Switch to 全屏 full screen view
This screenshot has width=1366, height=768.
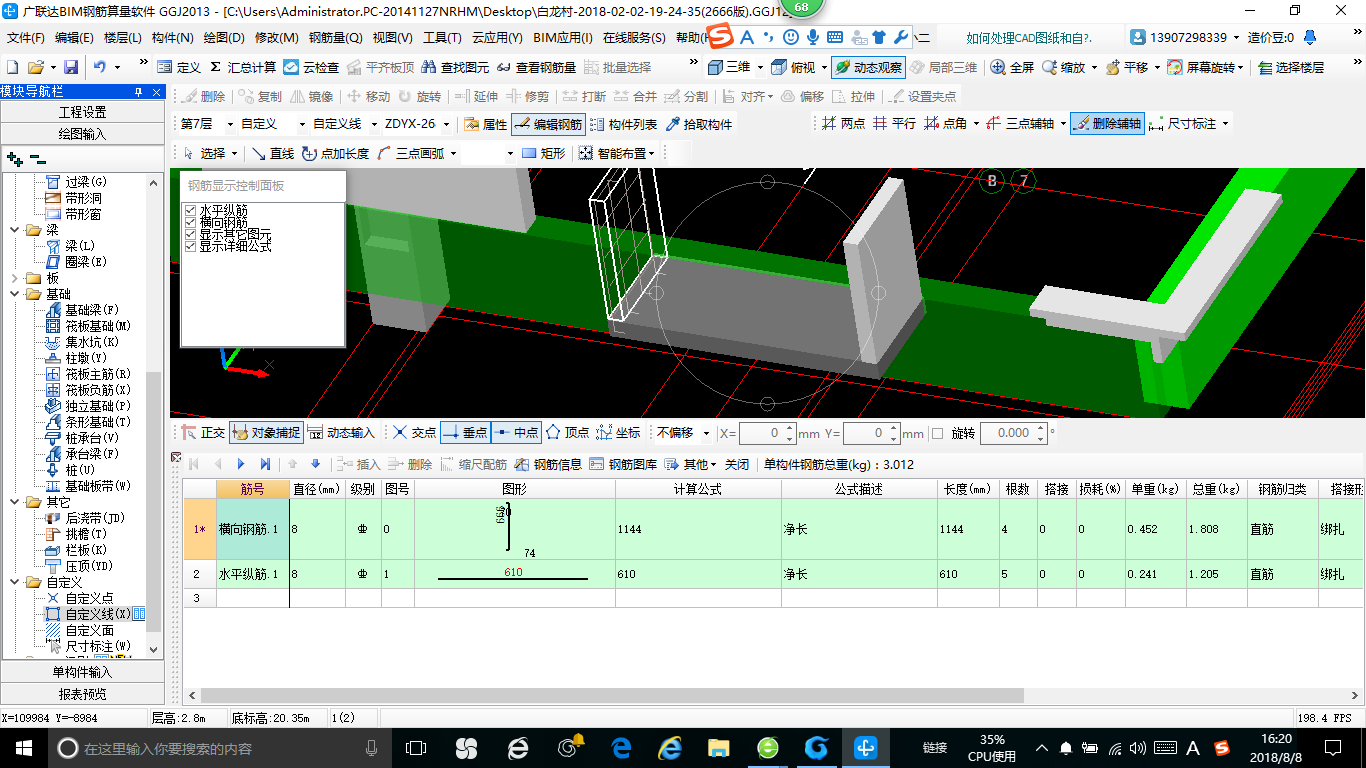(x=1012, y=67)
